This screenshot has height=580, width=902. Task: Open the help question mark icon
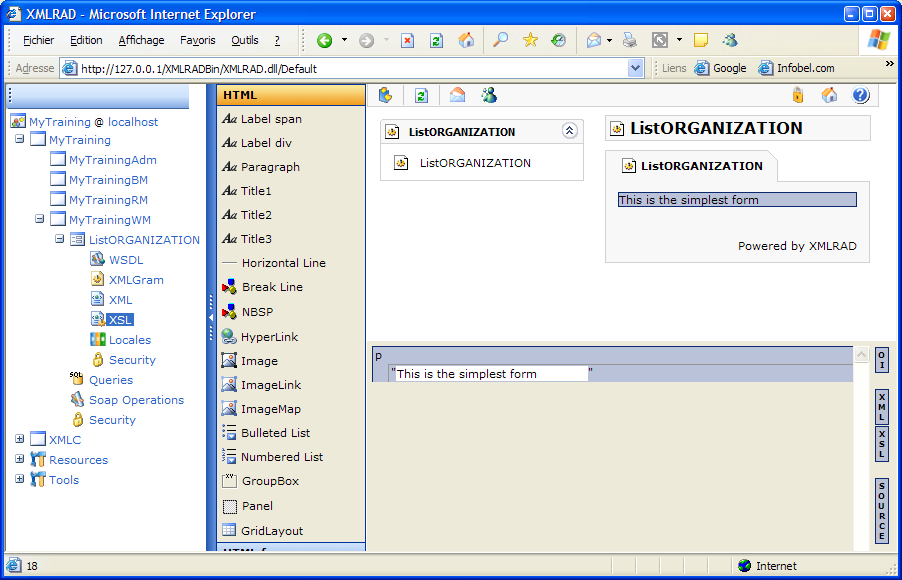click(860, 96)
